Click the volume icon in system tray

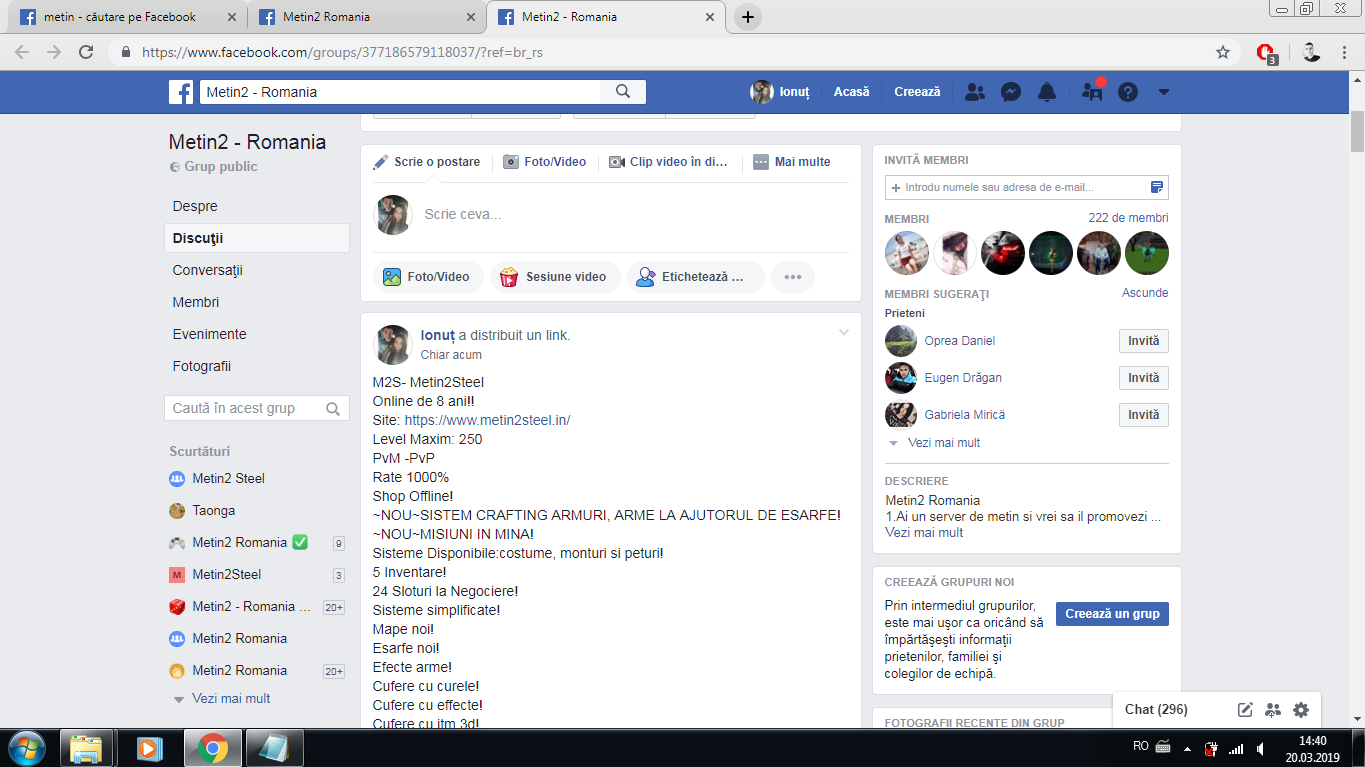point(1263,748)
